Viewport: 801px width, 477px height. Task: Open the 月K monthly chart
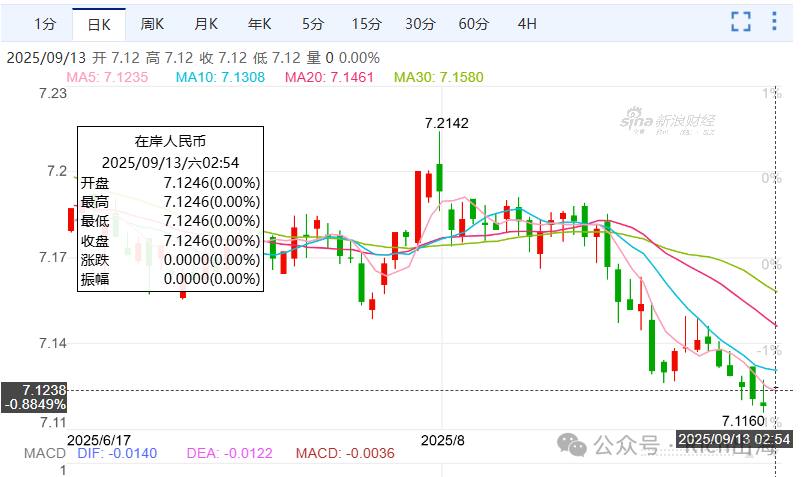click(x=206, y=24)
